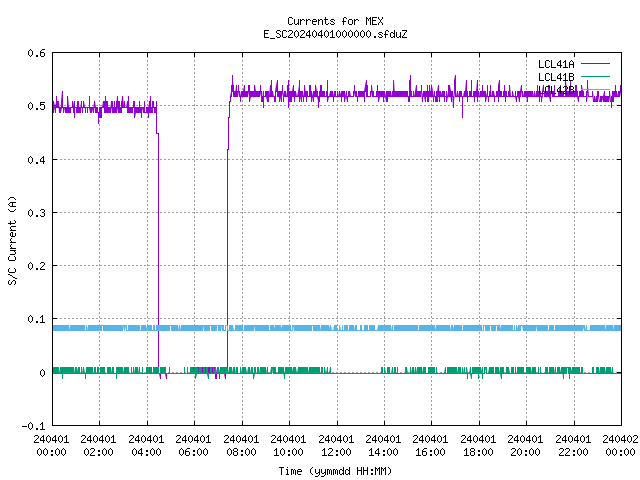Click the "Time (yymmdd HH:MM)" x-axis label
This screenshot has width=640, height=480.
pyautogui.click(x=335, y=471)
